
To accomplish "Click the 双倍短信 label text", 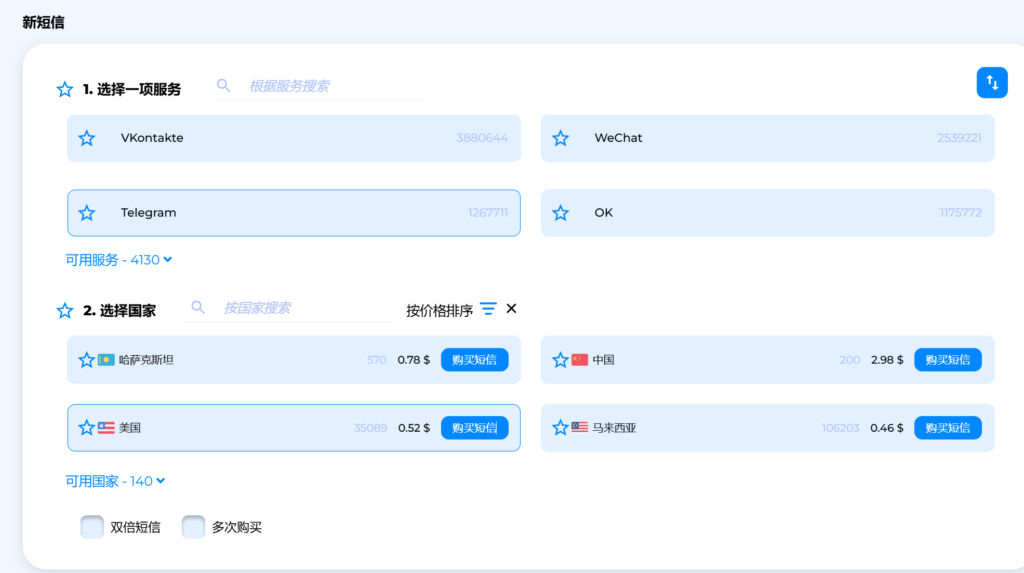I will point(135,527).
